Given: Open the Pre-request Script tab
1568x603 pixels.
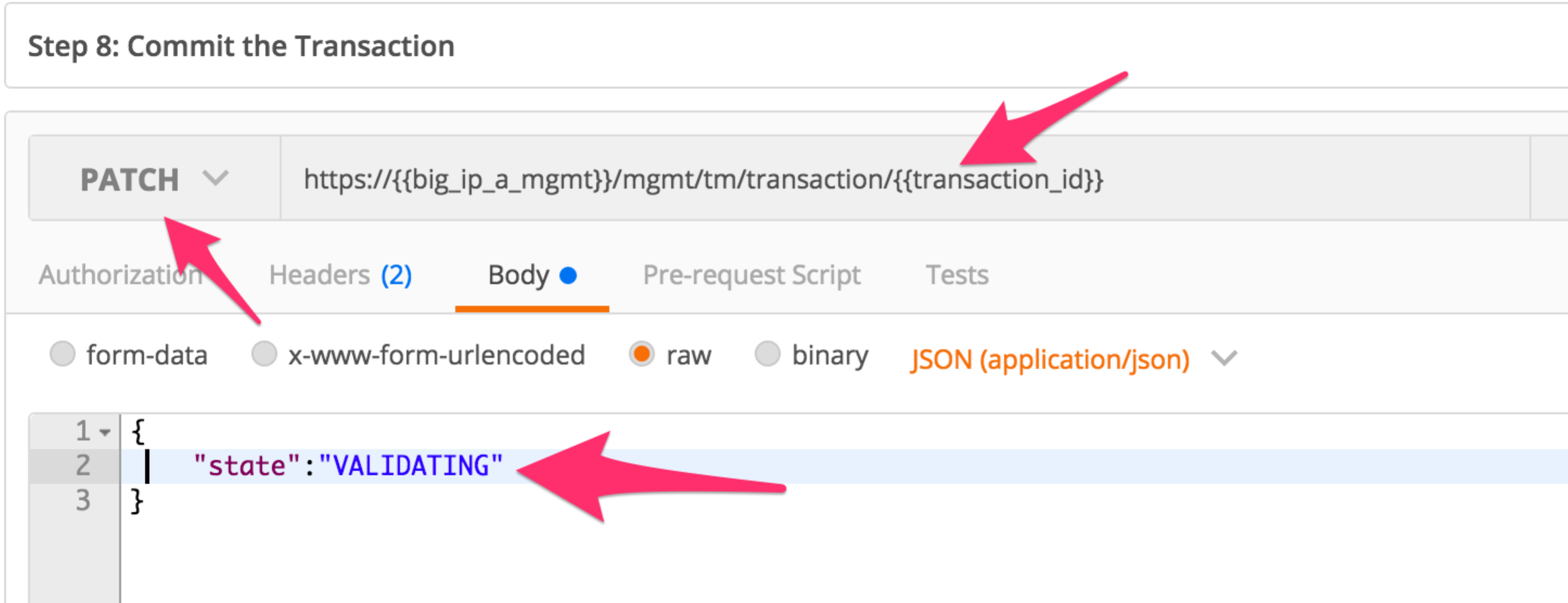Looking at the screenshot, I should pyautogui.click(x=751, y=275).
